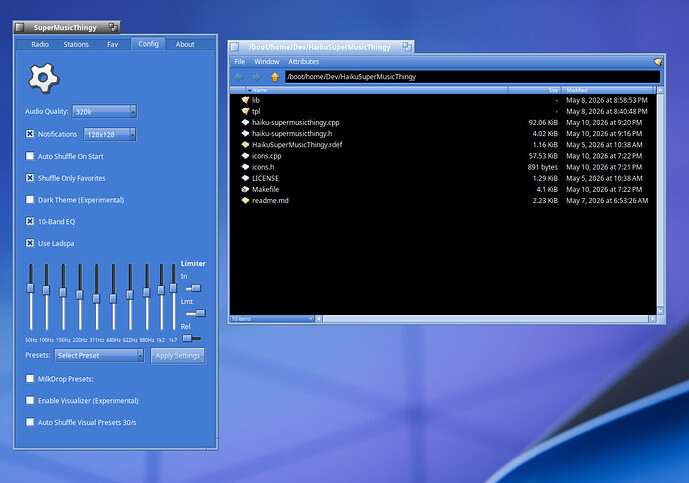This screenshot has width=689, height=483.
Task: Enable Auto Shuffle On Start
Action: (30, 156)
